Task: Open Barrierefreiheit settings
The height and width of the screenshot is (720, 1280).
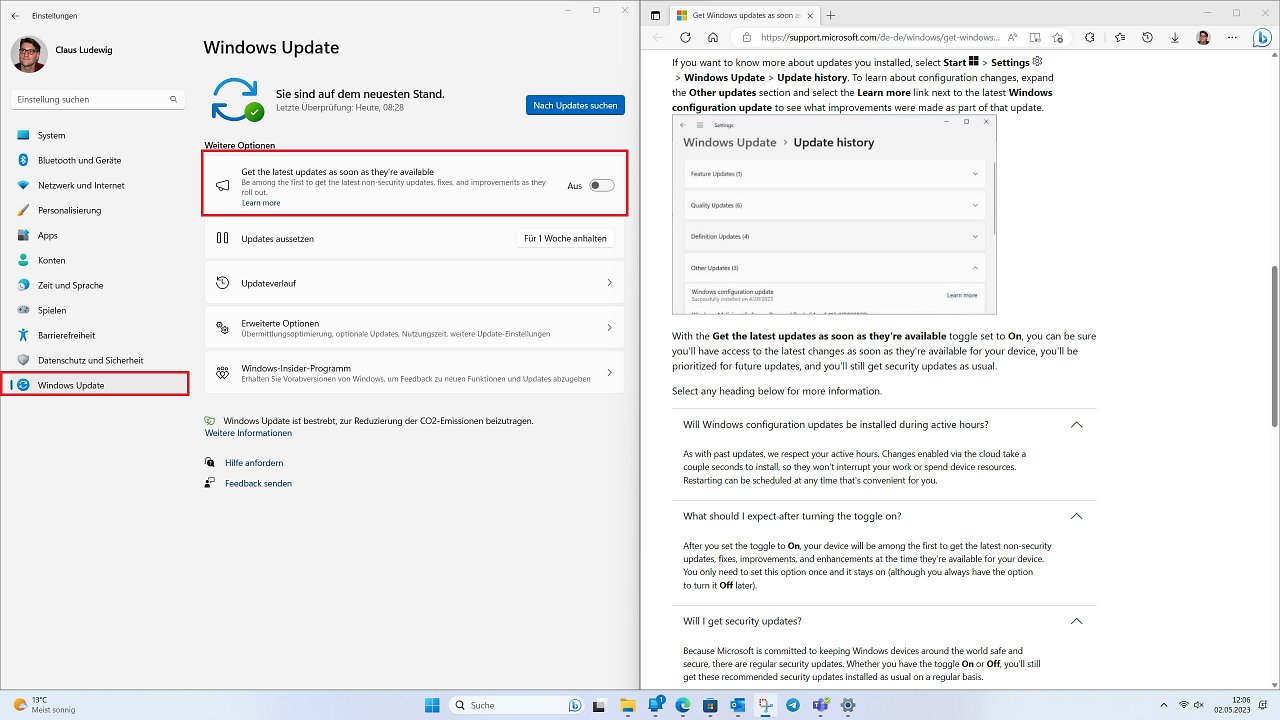Action: point(95,335)
